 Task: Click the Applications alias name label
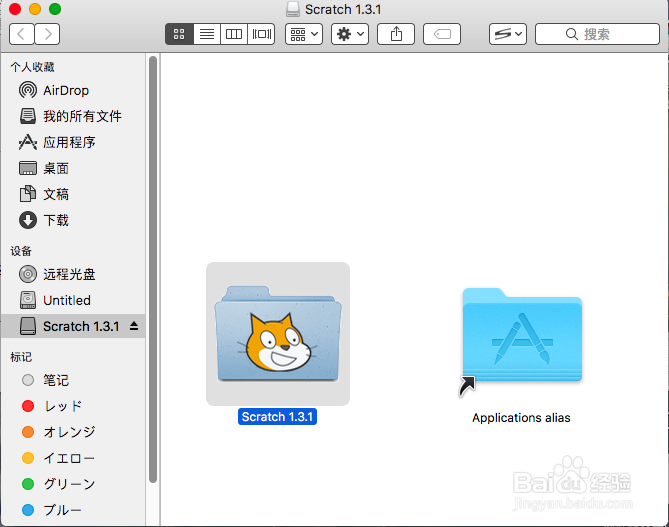tap(521, 418)
